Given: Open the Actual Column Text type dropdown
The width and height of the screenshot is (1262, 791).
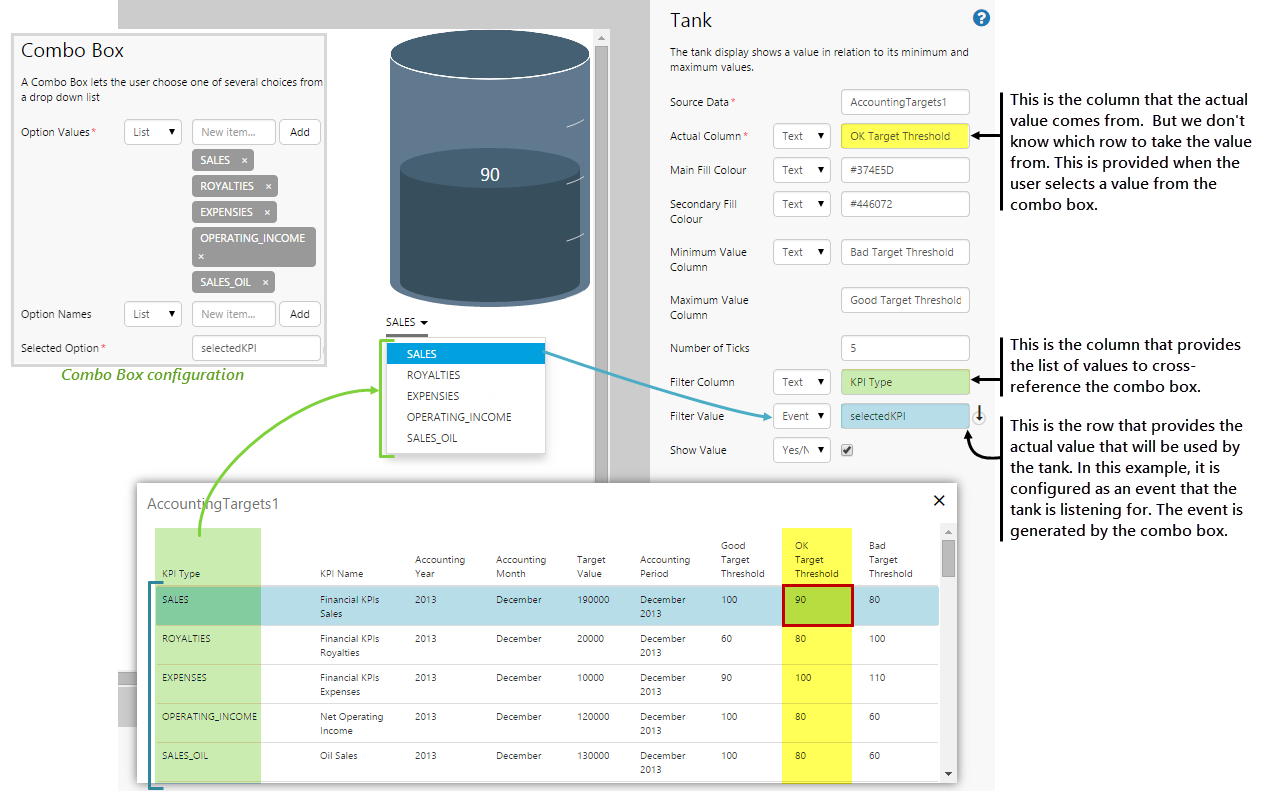Looking at the screenshot, I should click(801, 136).
